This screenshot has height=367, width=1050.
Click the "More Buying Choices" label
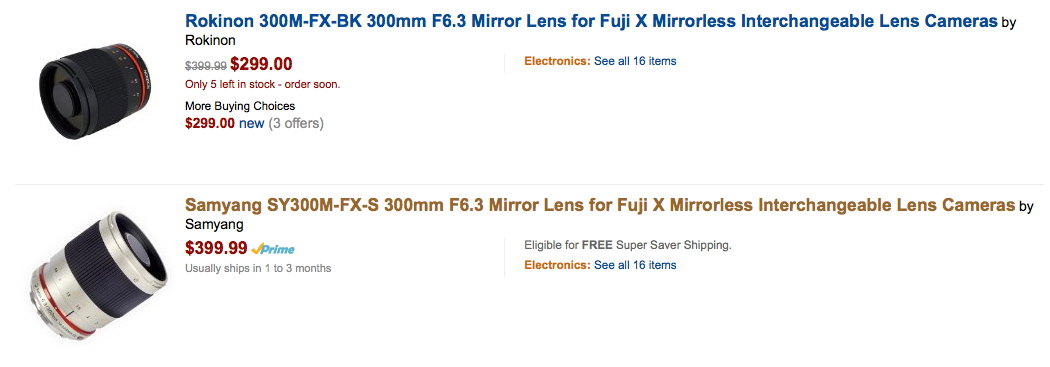click(240, 106)
